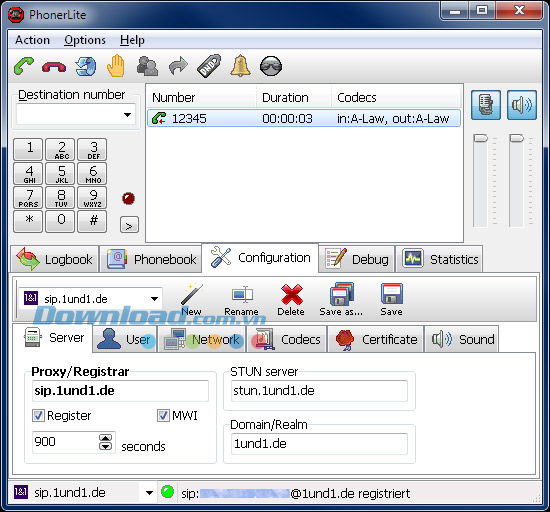Dial keypad digit 1
Image resolution: width=550 pixels, height=512 pixels.
28,149
